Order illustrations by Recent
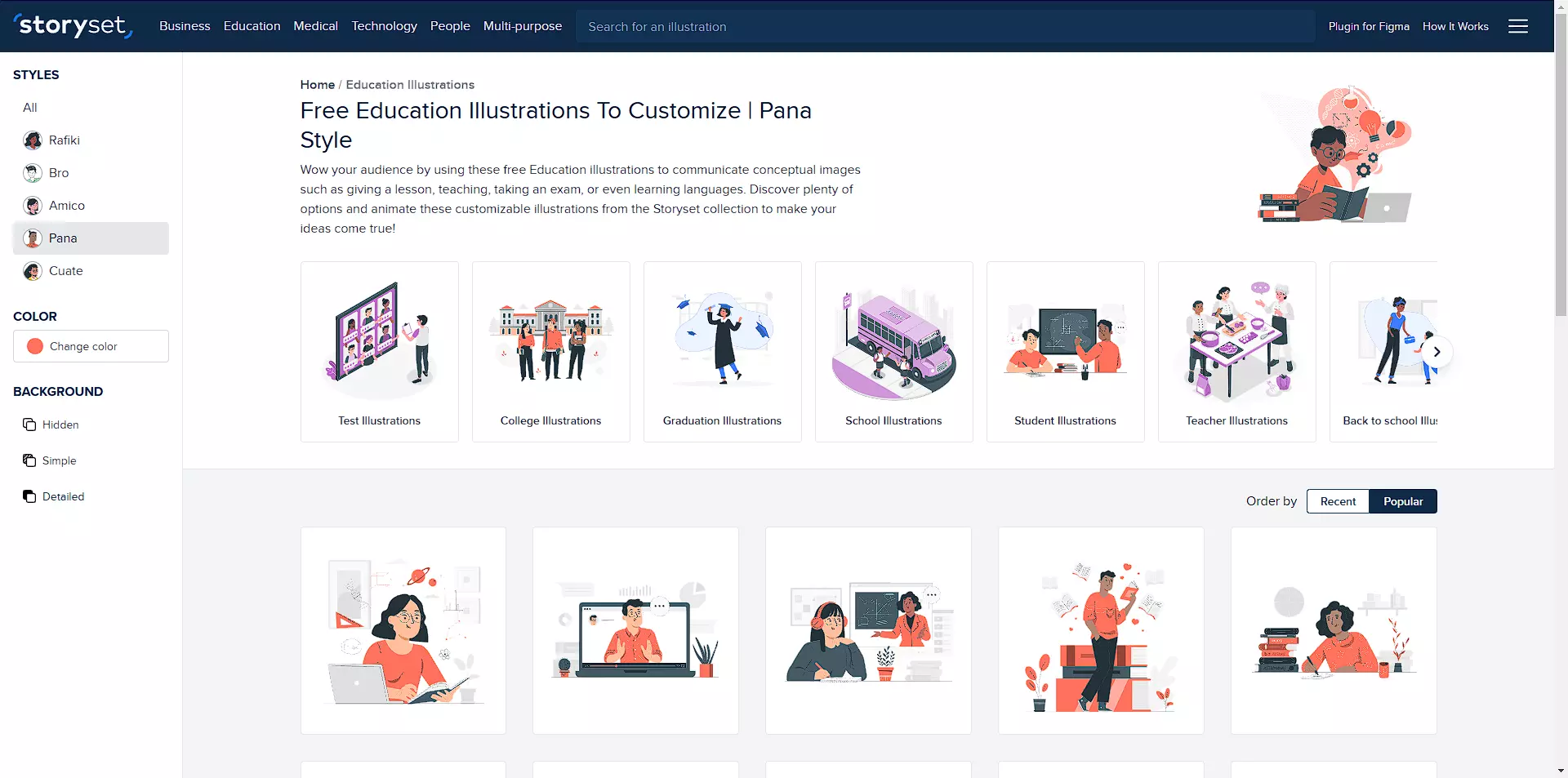The width and height of the screenshot is (1568, 778). 1338,501
